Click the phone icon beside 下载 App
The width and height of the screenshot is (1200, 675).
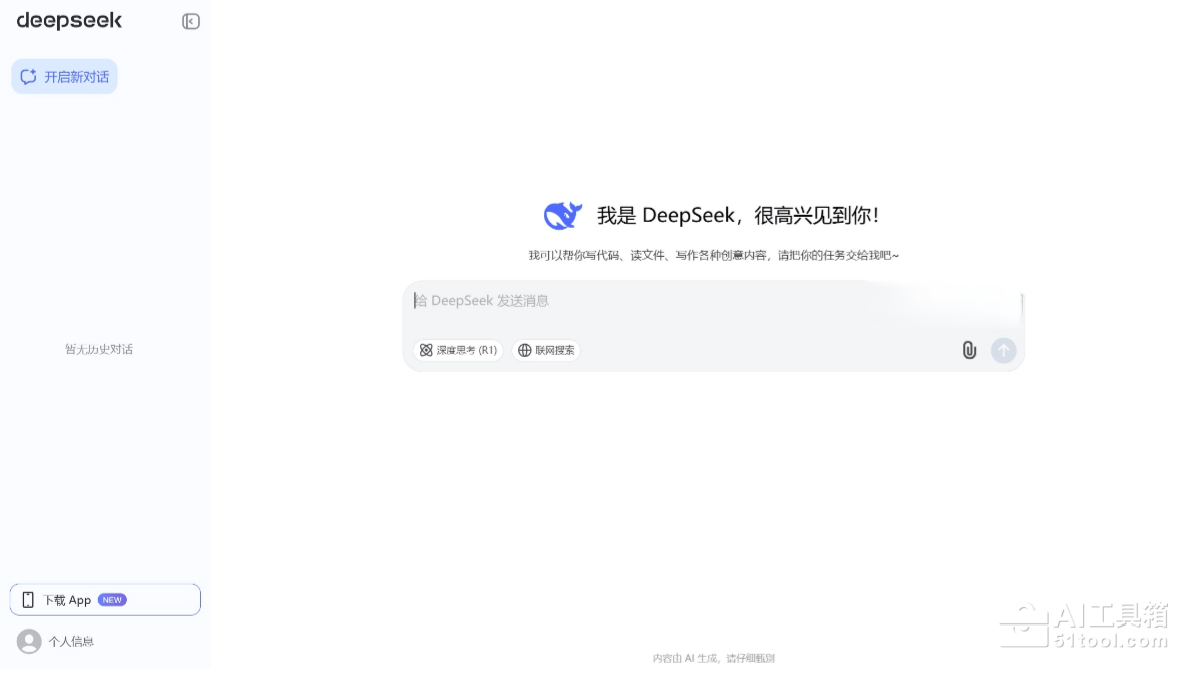click(x=28, y=600)
